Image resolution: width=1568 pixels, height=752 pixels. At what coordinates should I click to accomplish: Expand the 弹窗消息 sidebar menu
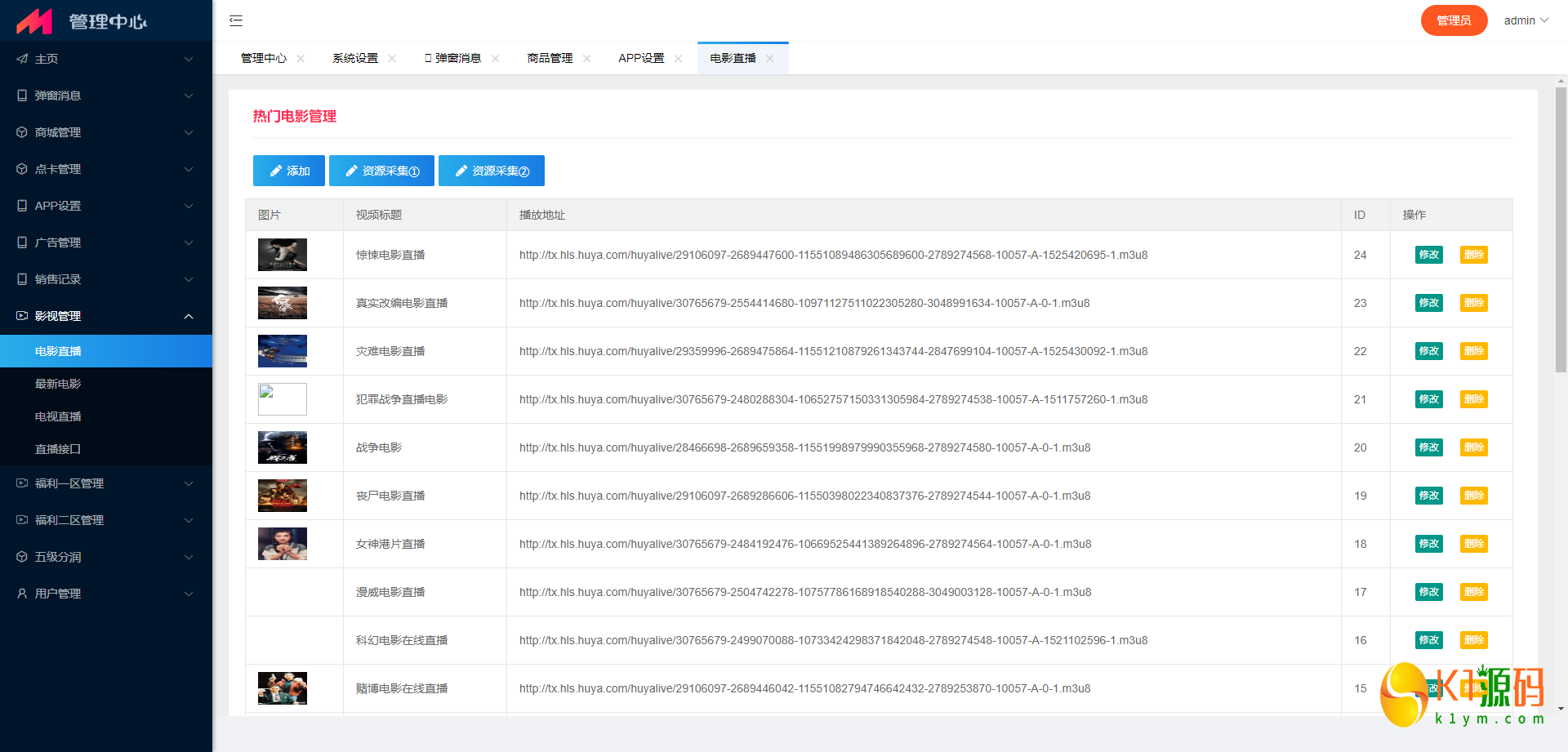(x=189, y=96)
